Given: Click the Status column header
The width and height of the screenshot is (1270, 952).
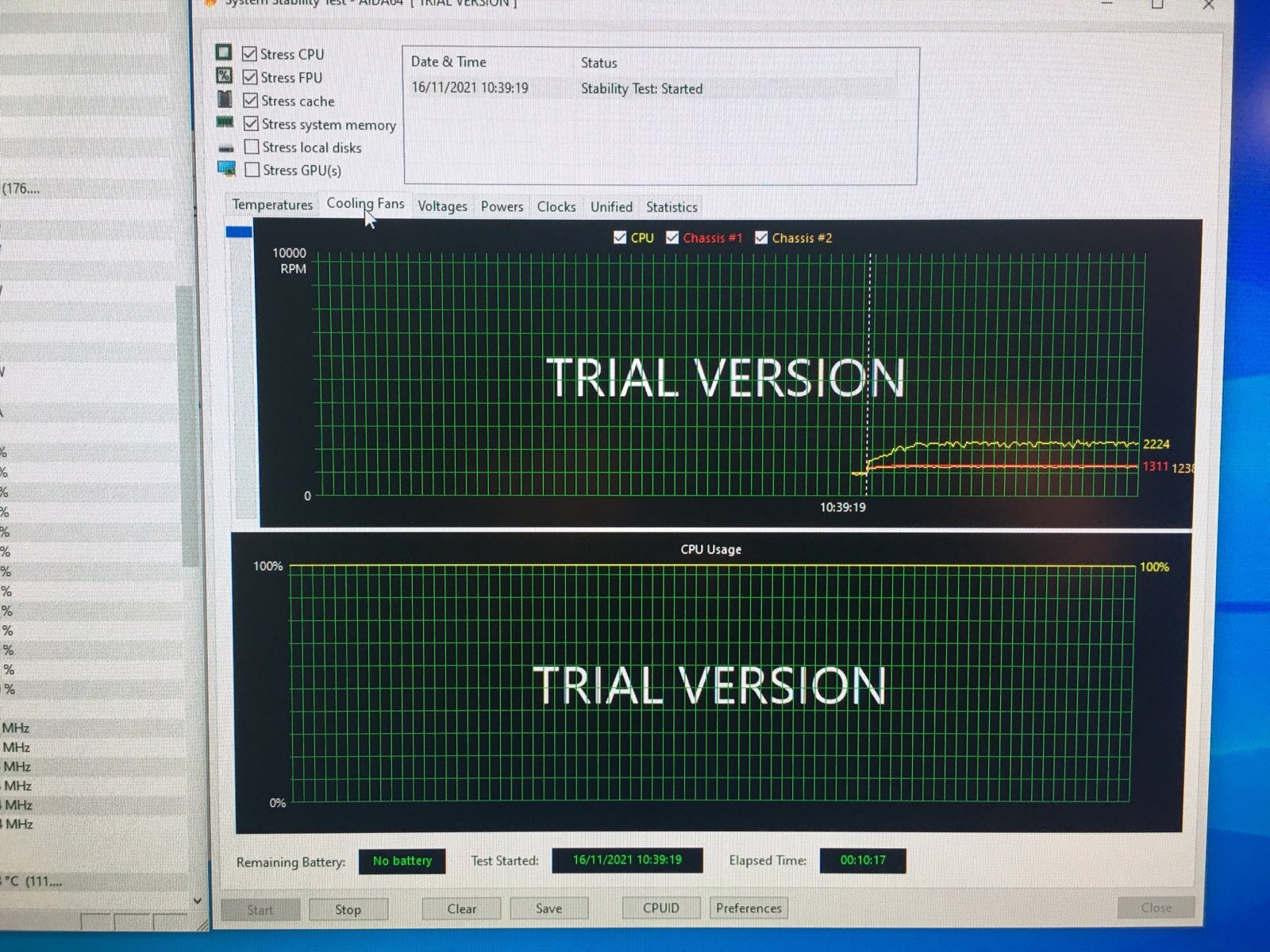Looking at the screenshot, I should pyautogui.click(x=598, y=63).
